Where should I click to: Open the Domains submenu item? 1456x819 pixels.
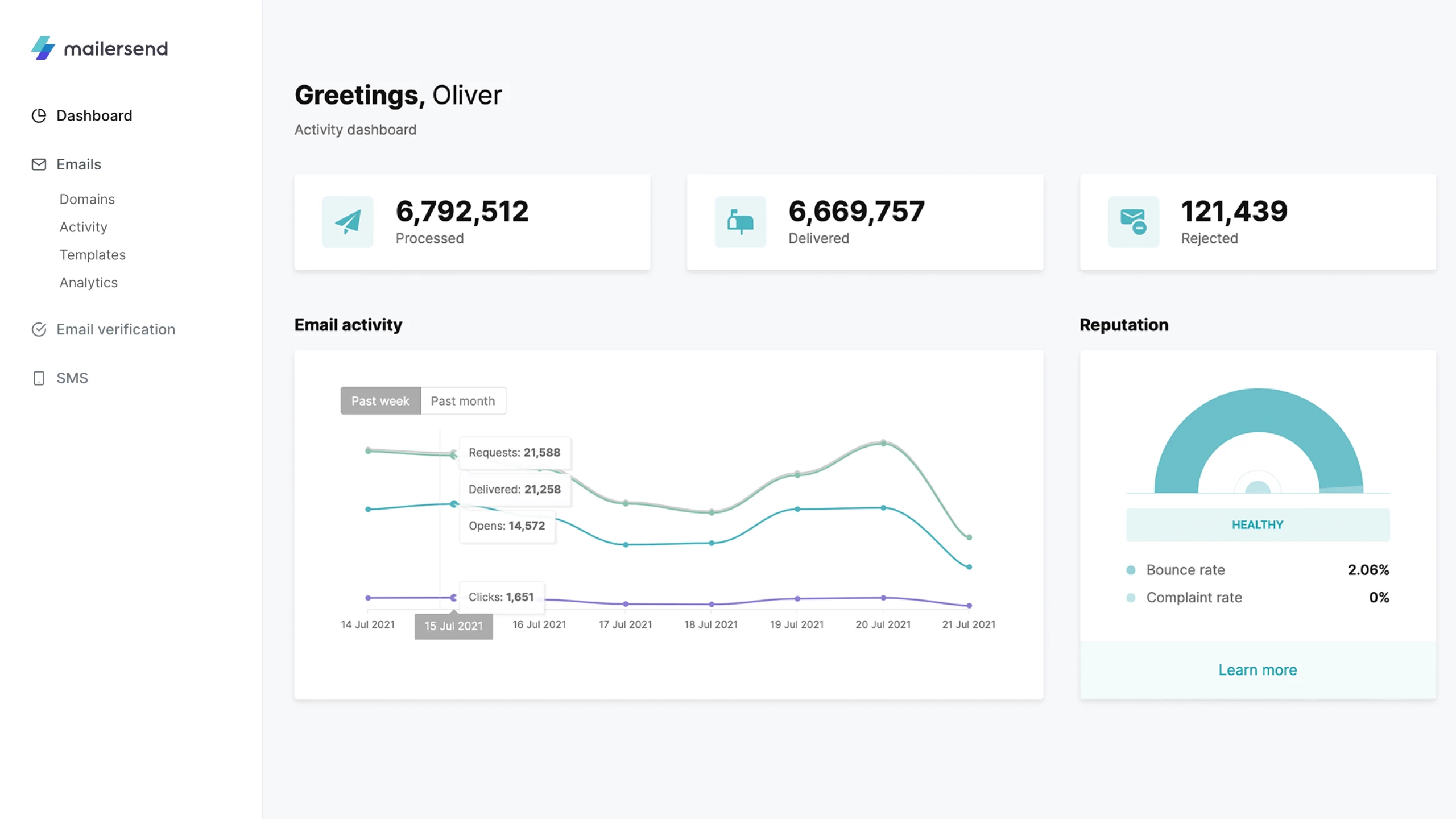point(87,199)
